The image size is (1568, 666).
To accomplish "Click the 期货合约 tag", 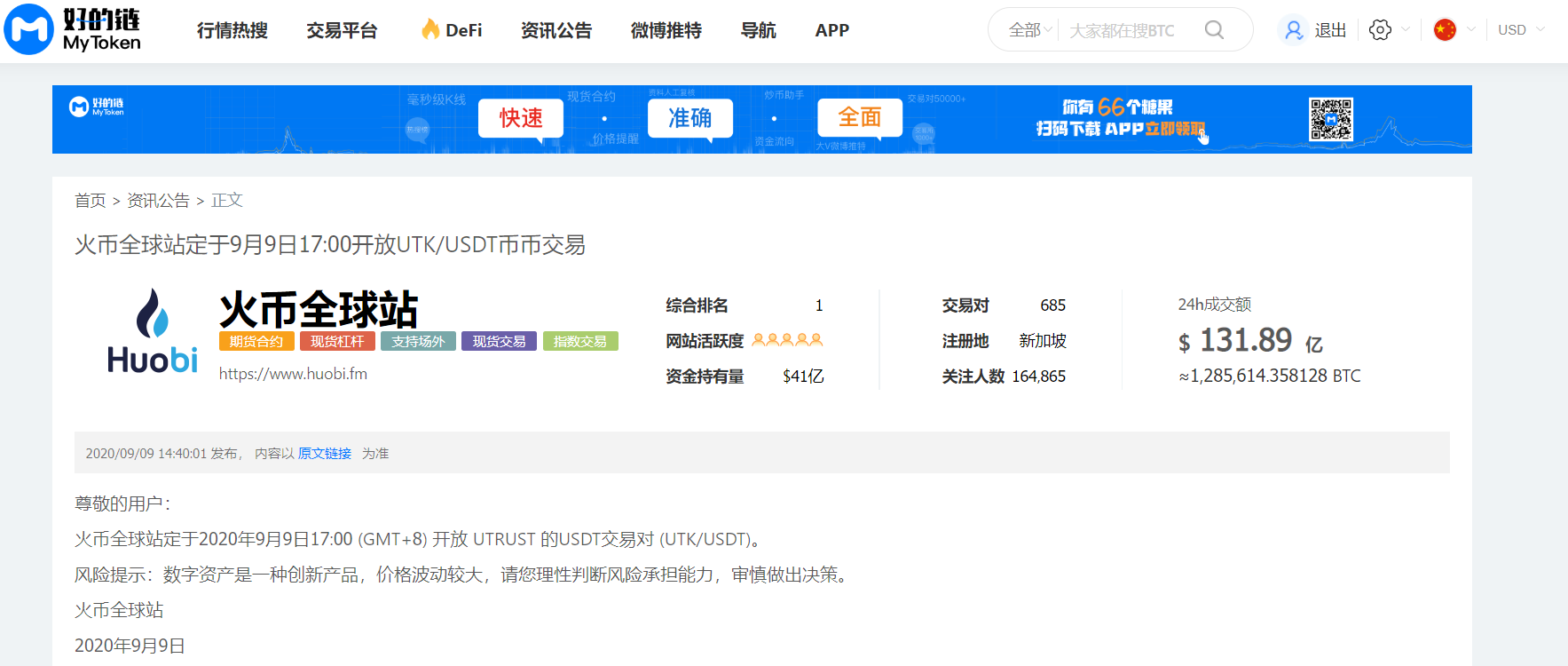I will pyautogui.click(x=256, y=341).
